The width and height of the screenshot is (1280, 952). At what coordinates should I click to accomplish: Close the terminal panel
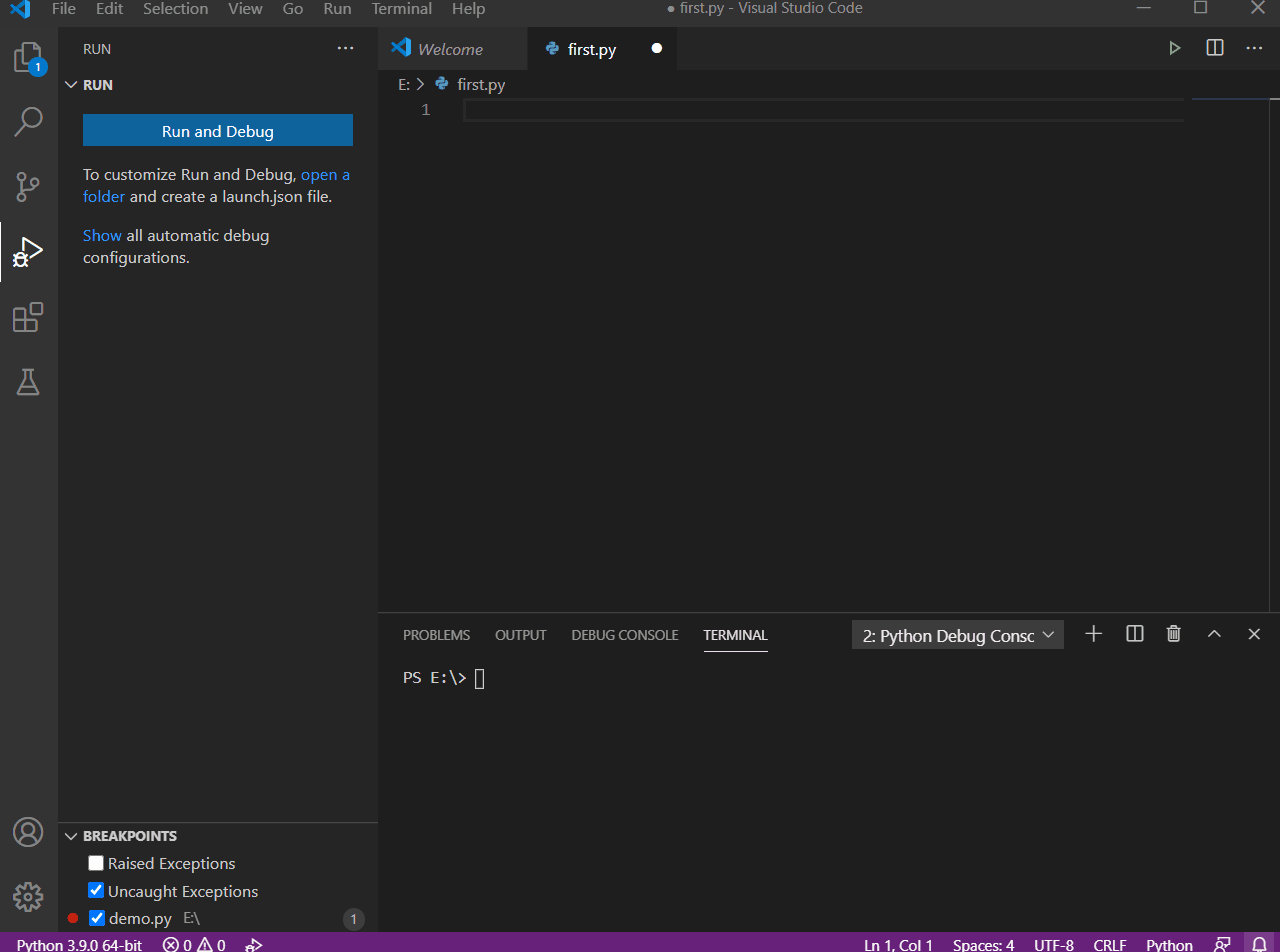1254,634
